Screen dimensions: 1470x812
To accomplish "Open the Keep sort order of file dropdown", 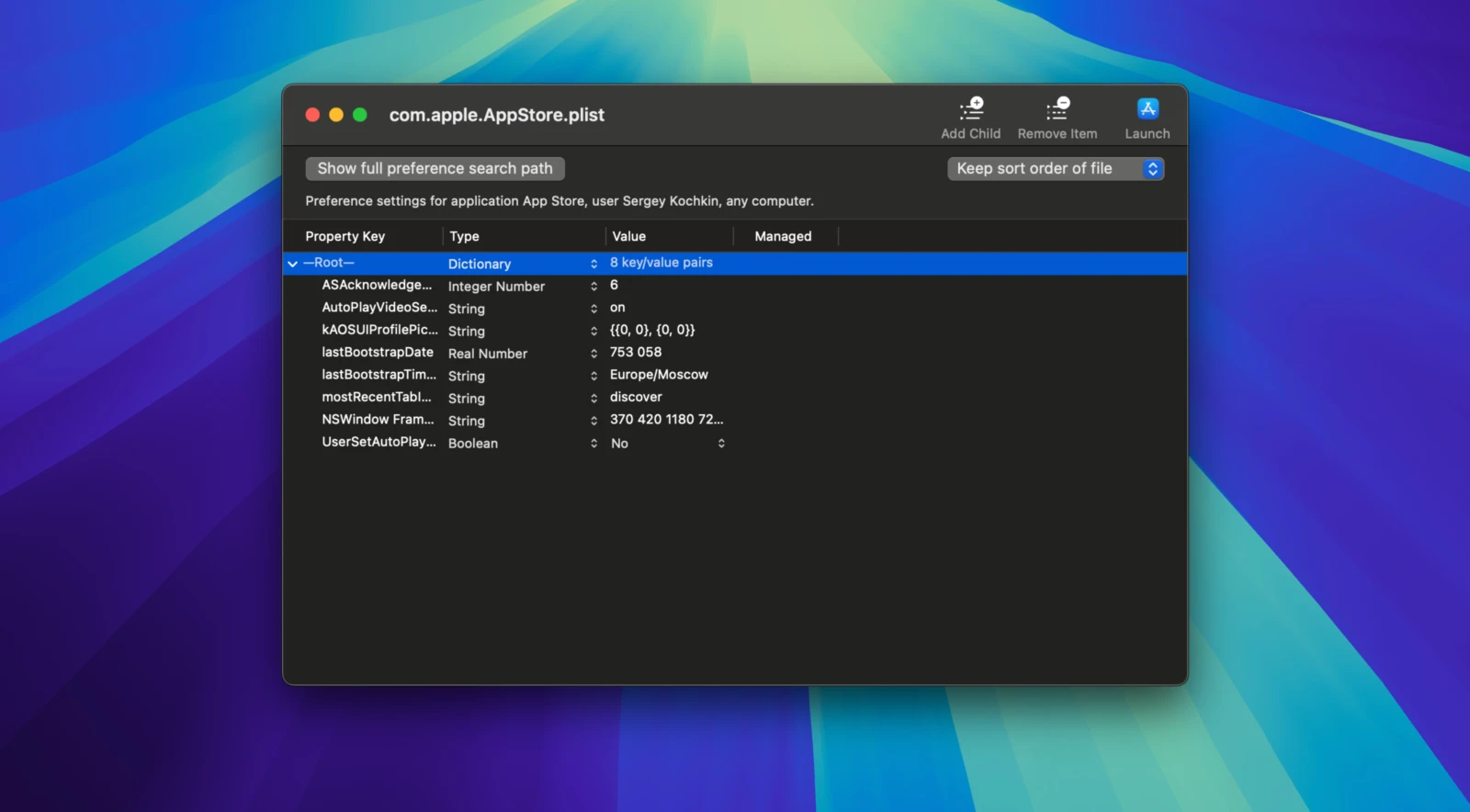I will [1055, 169].
